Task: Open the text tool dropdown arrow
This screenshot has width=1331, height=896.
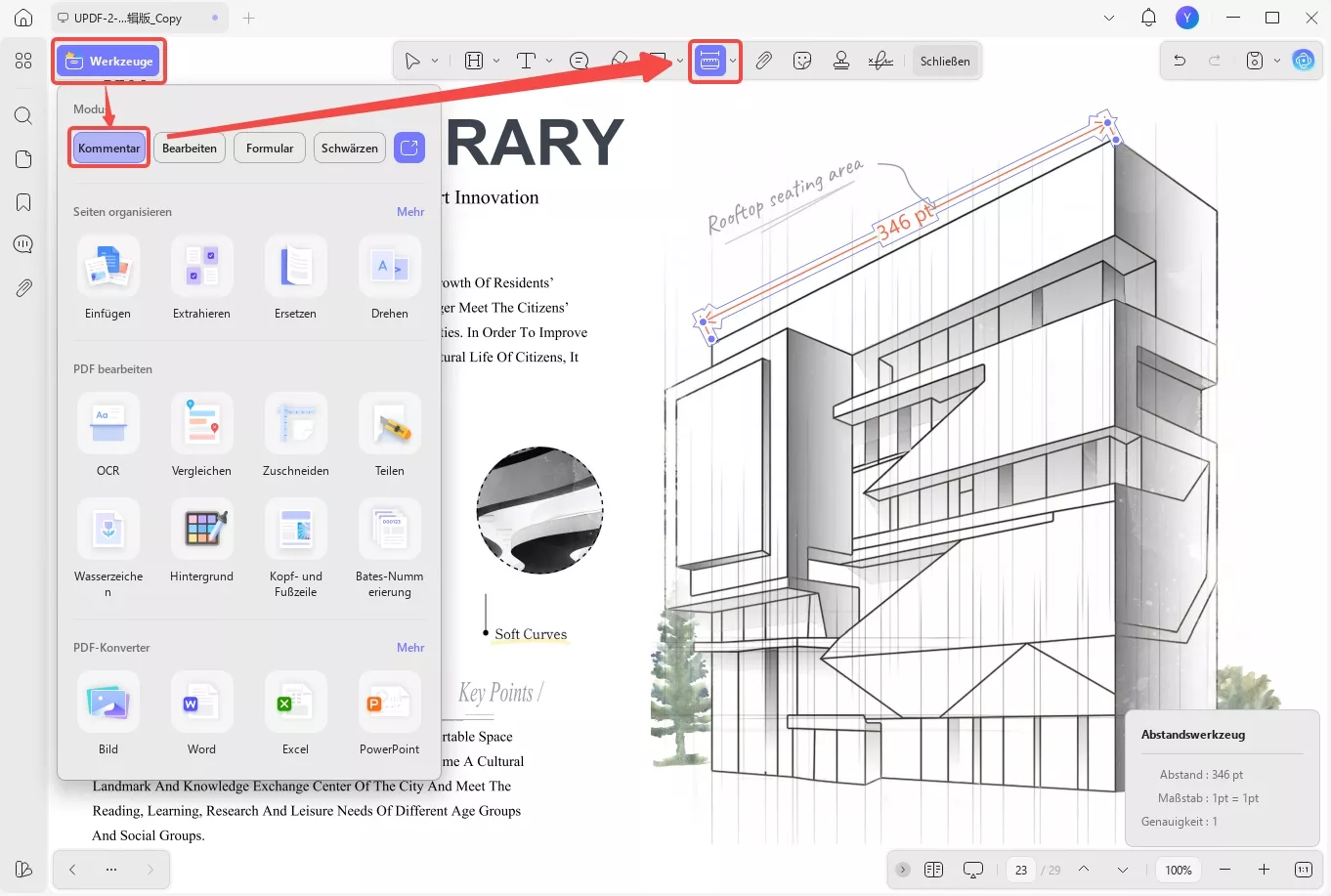Action: click(549, 61)
